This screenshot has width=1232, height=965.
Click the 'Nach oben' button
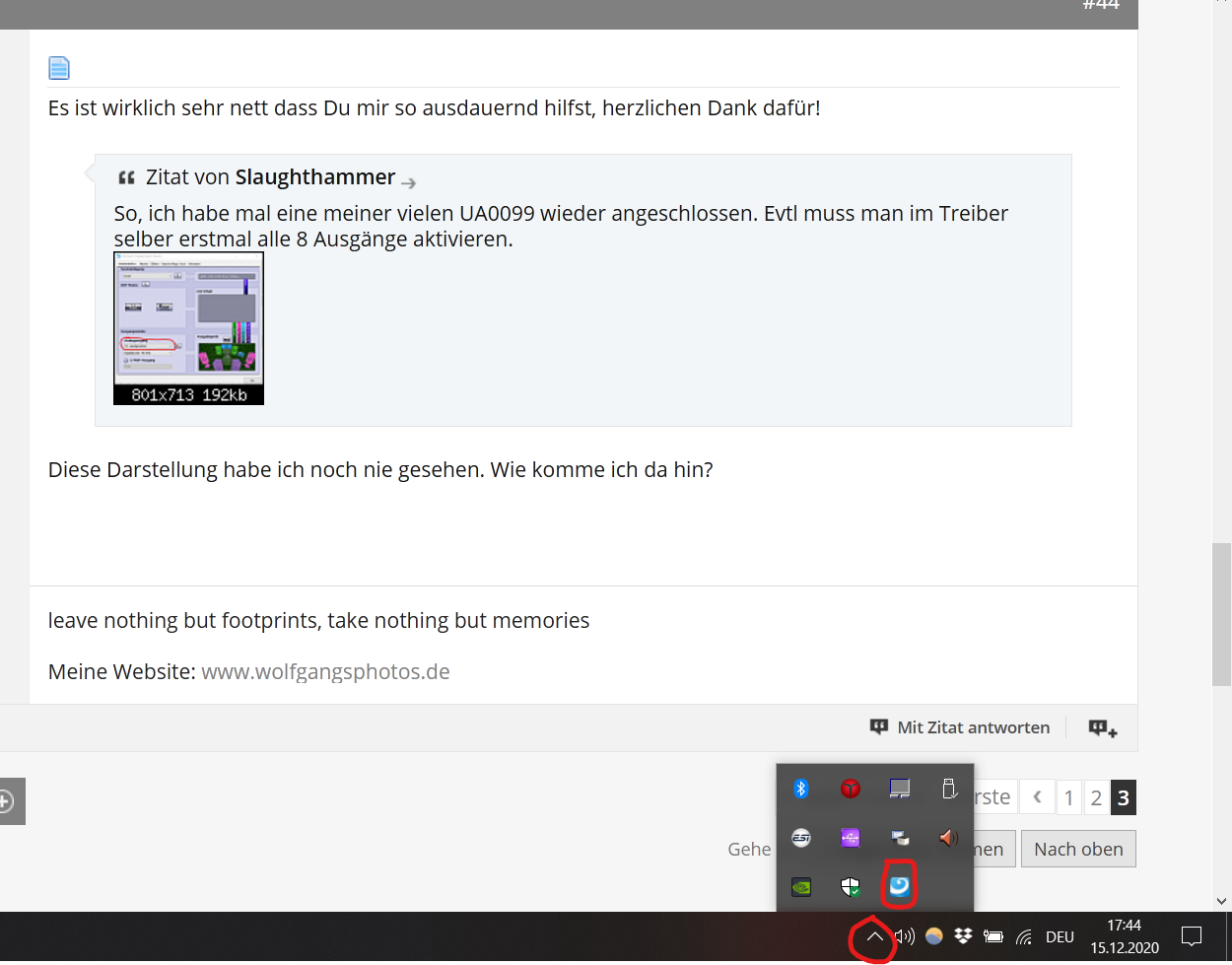pyautogui.click(x=1078, y=849)
